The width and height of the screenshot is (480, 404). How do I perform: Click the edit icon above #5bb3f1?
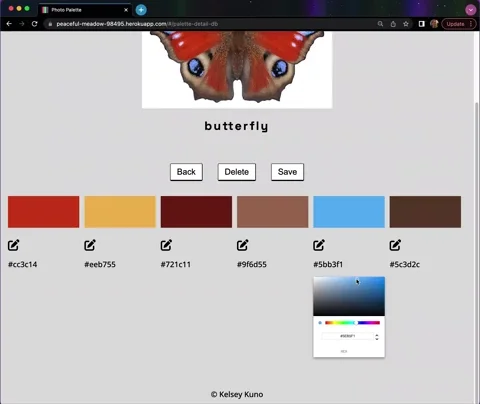[319, 245]
